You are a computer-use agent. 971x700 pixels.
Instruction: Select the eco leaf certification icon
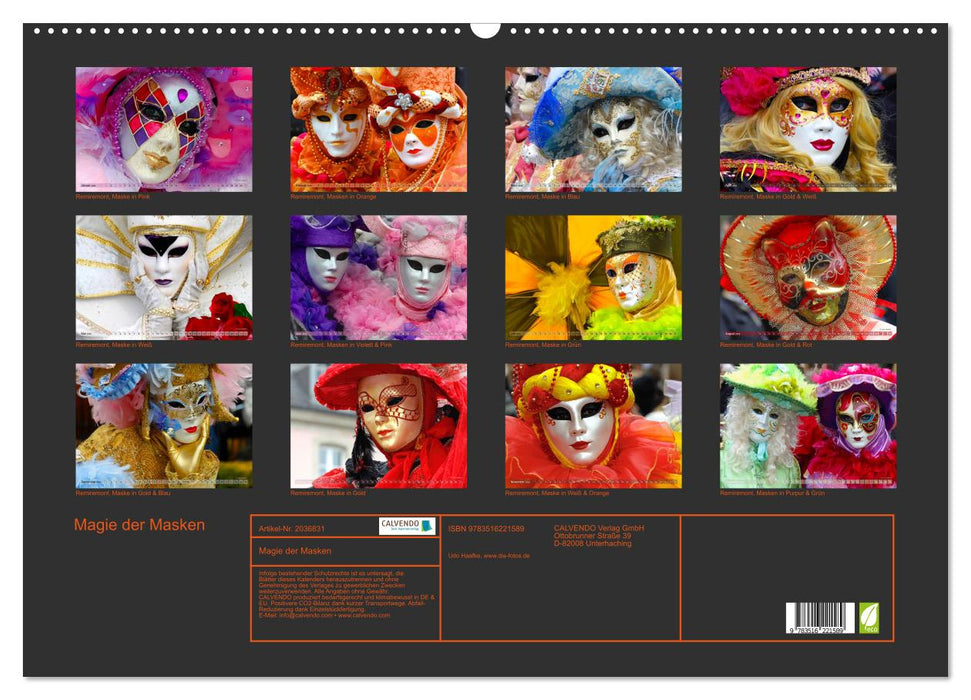coord(867,618)
